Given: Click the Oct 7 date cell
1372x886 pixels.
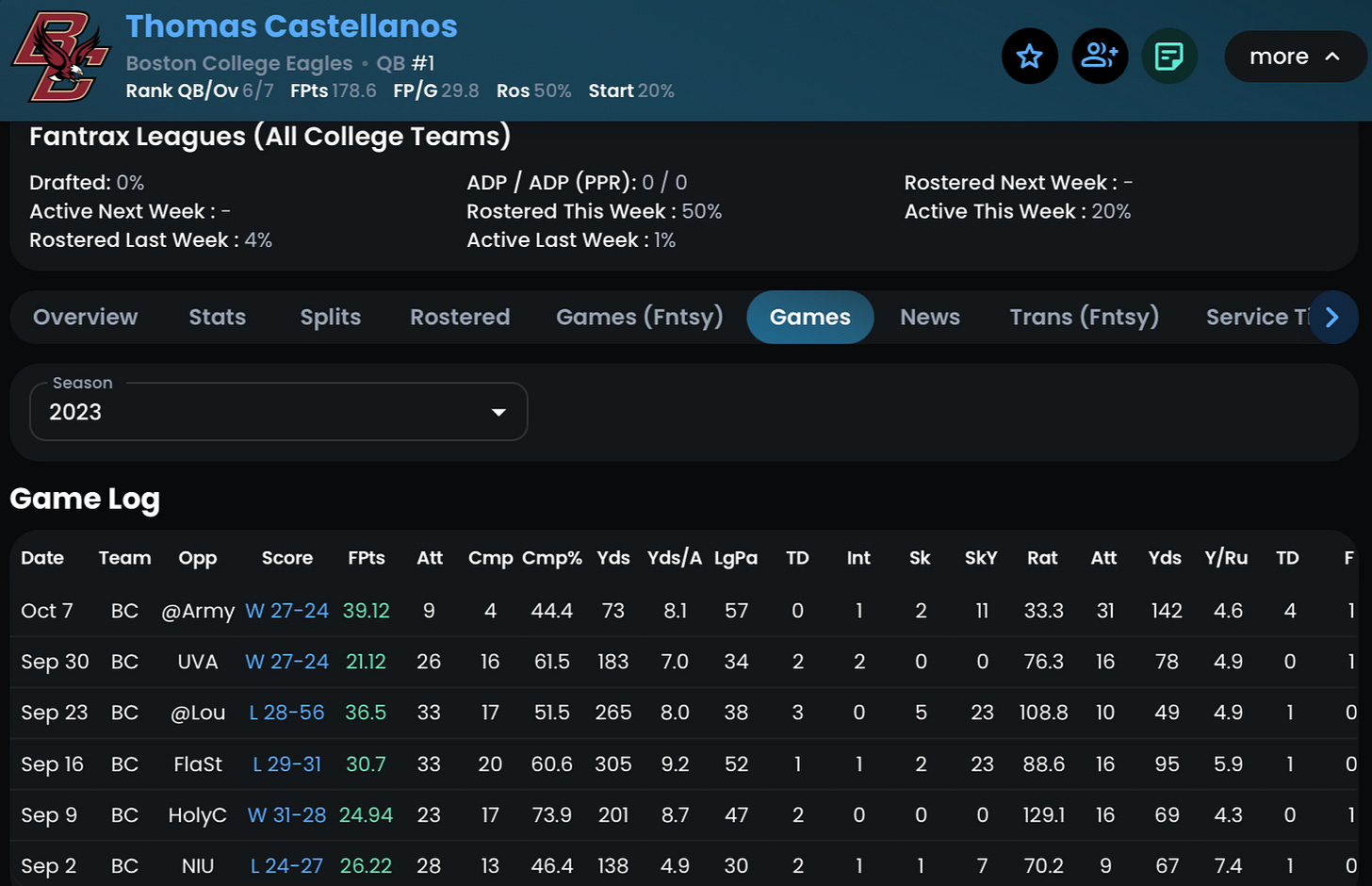Looking at the screenshot, I should point(47,611).
